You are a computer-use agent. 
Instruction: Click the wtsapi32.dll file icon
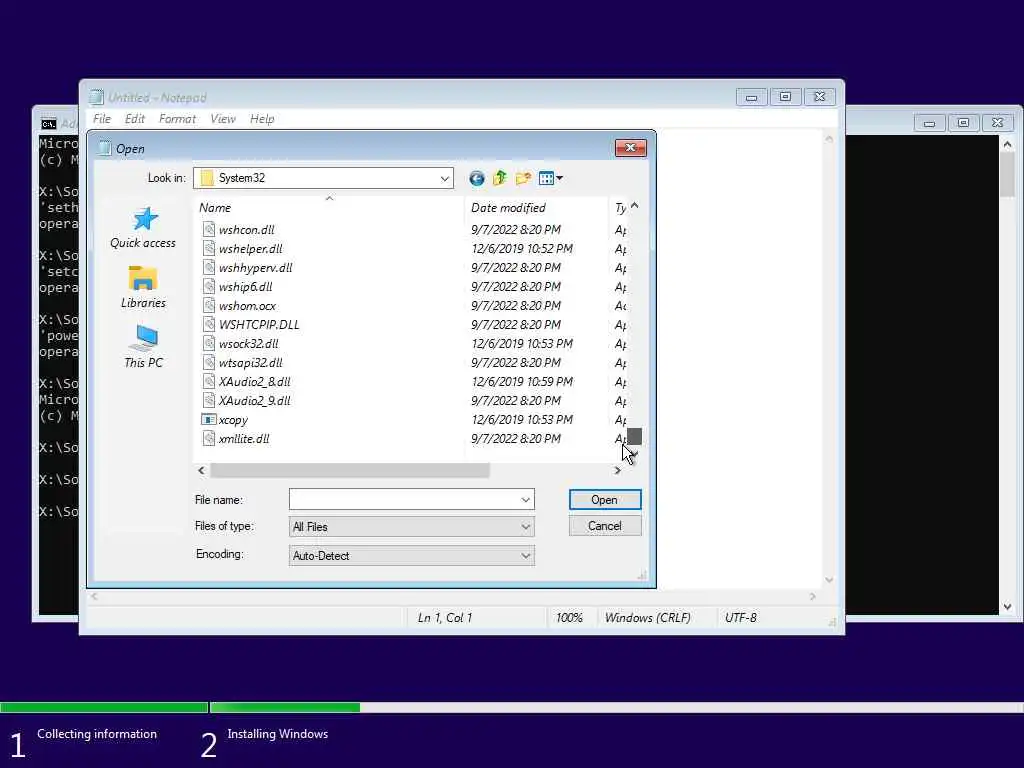[208, 362]
